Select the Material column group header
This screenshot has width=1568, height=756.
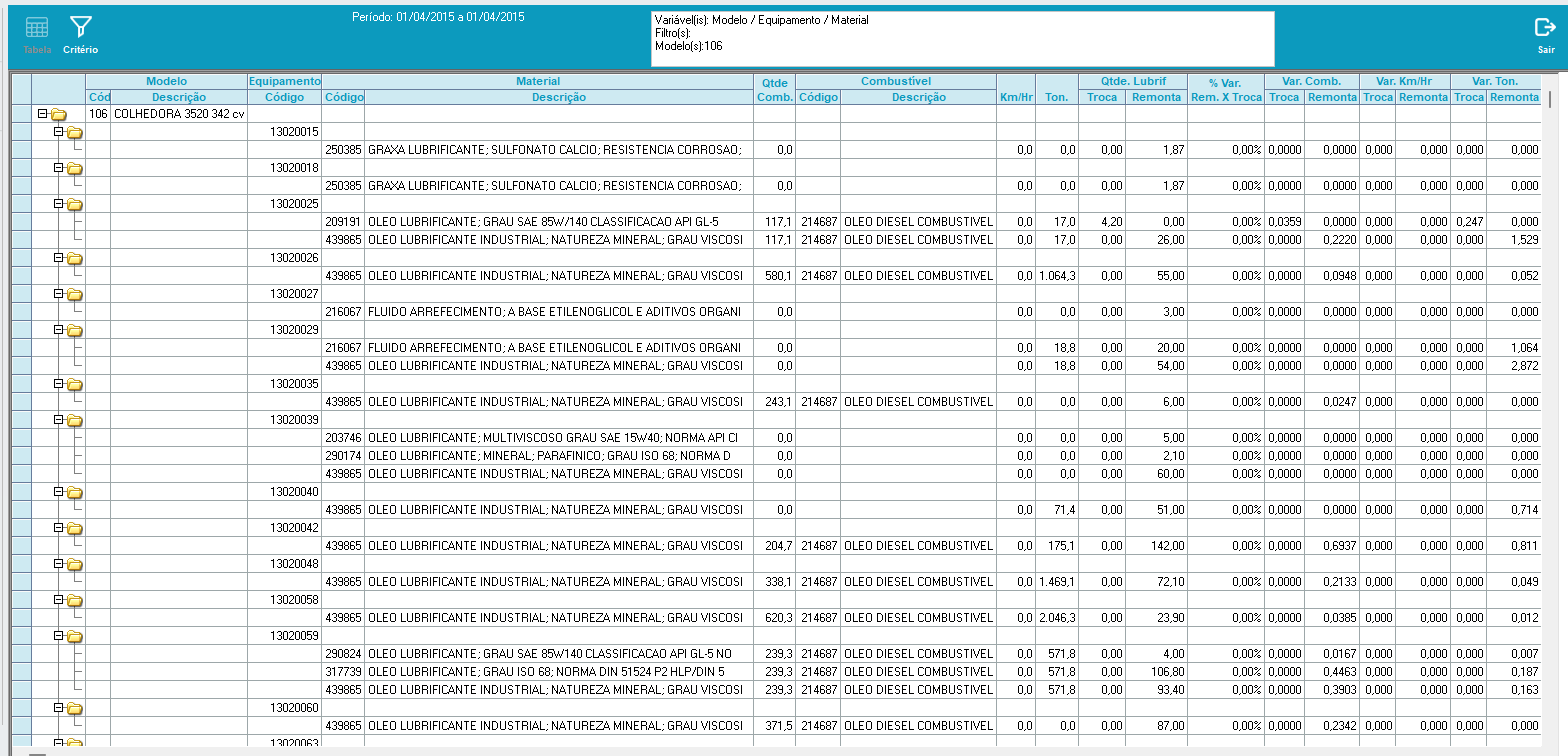pos(538,81)
